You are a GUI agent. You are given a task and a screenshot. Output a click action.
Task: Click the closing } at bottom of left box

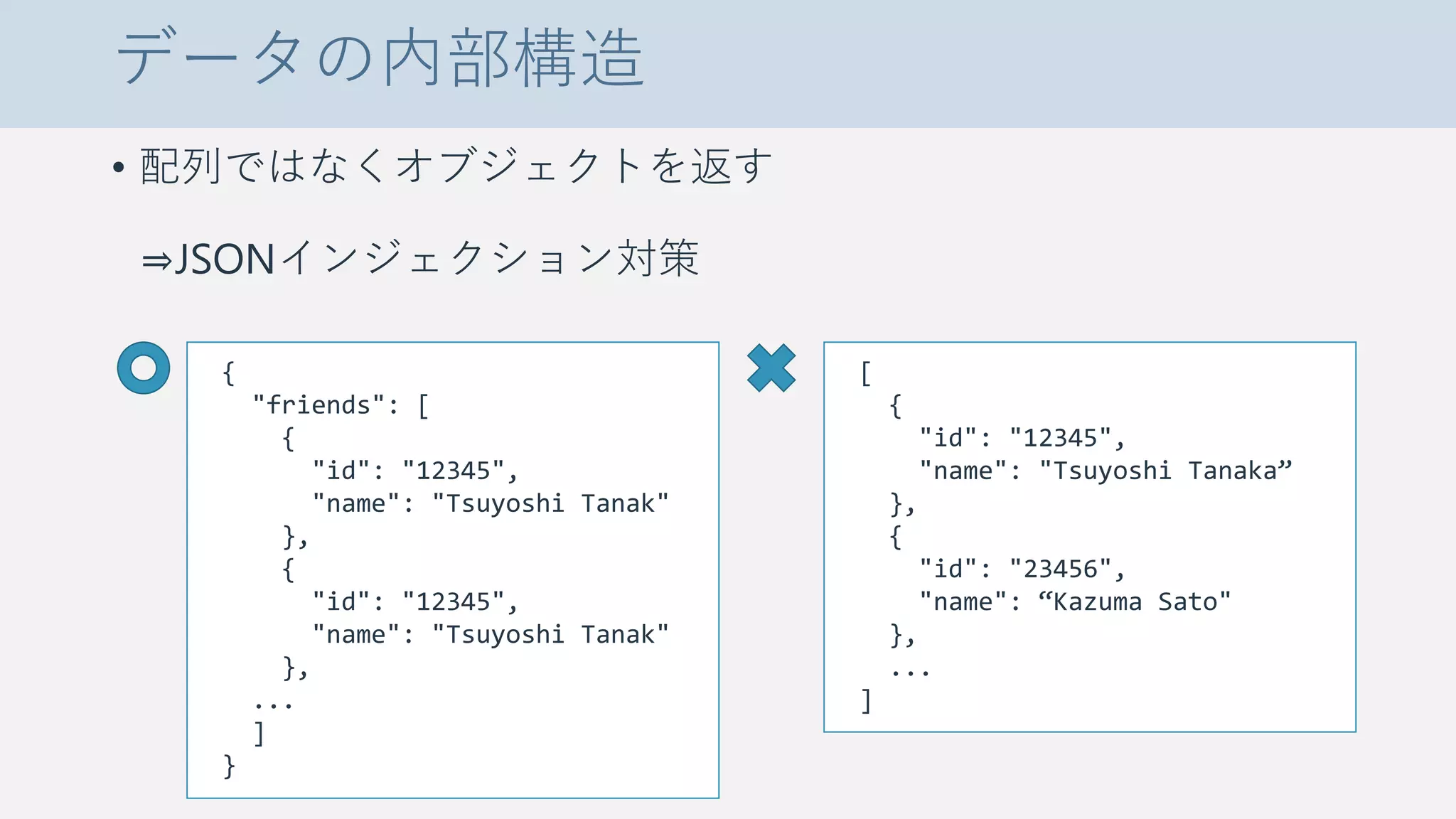[x=229, y=766]
